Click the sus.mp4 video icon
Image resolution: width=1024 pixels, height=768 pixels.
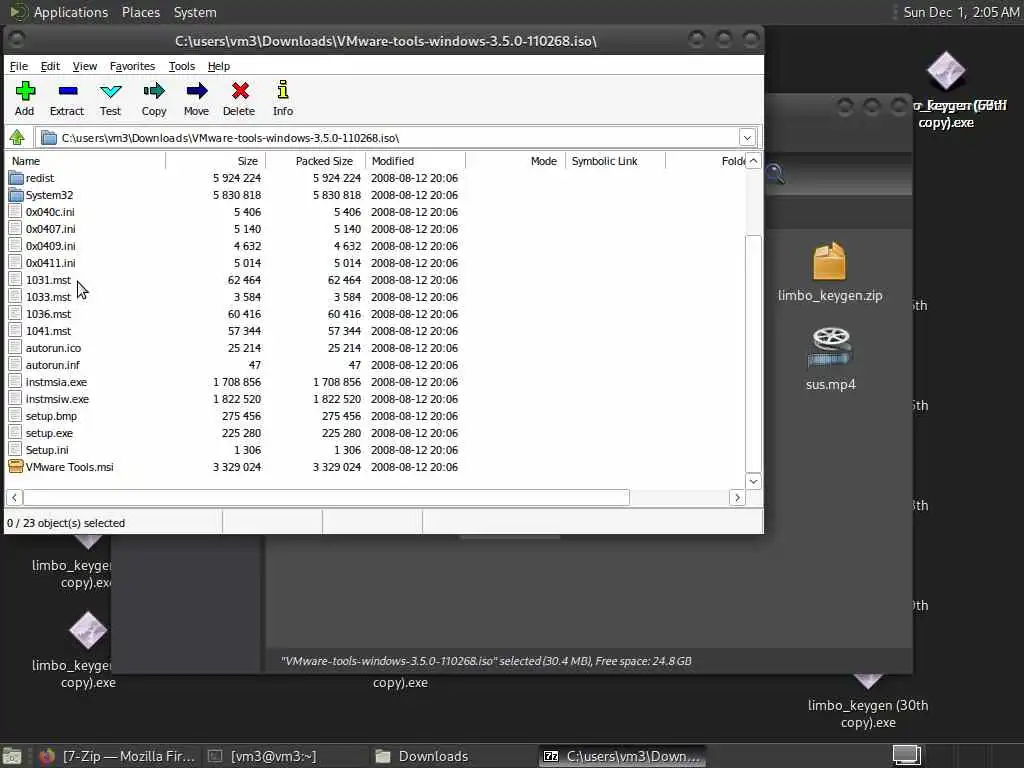coord(829,348)
